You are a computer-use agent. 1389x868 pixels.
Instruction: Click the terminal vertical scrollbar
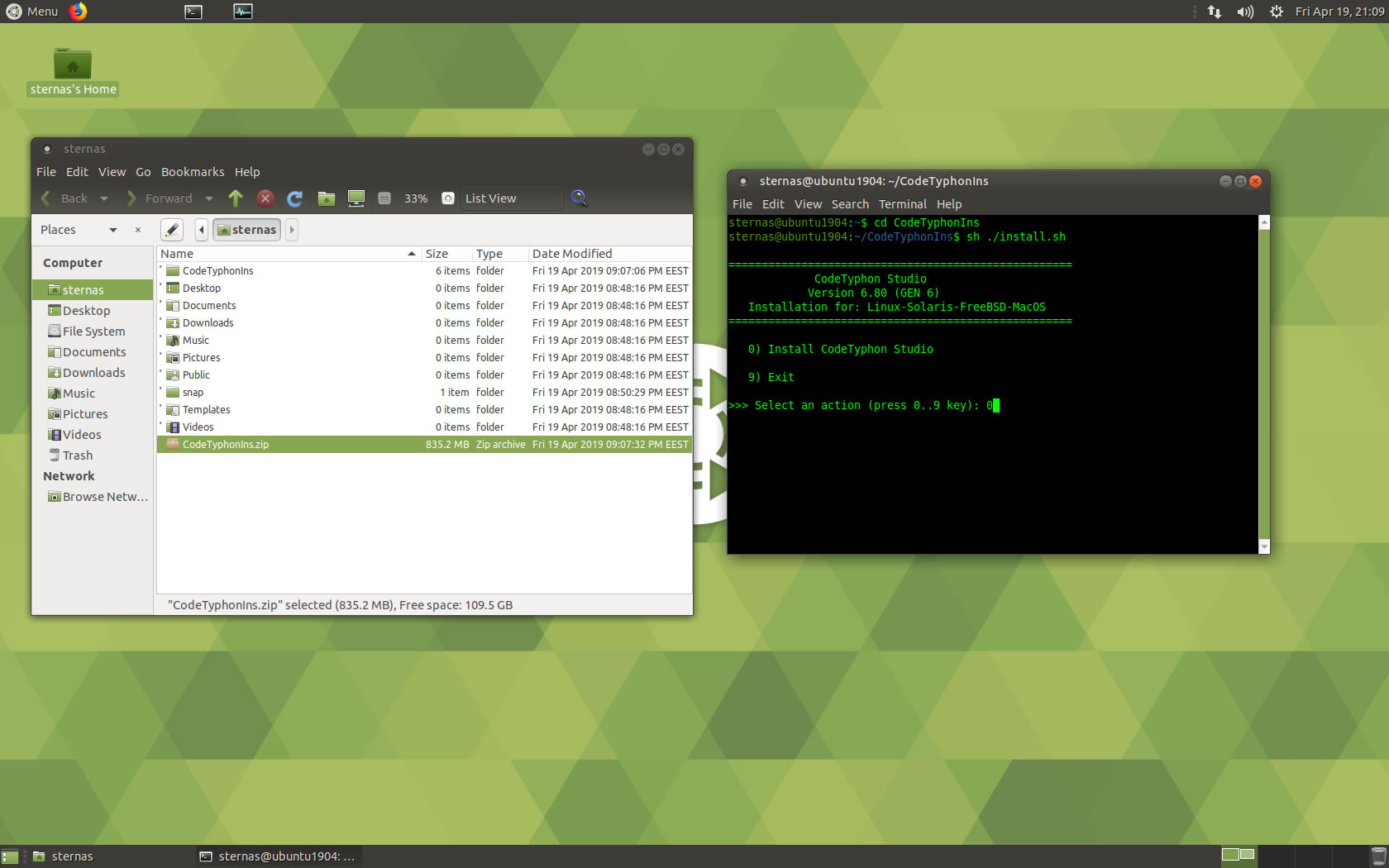(1263, 384)
